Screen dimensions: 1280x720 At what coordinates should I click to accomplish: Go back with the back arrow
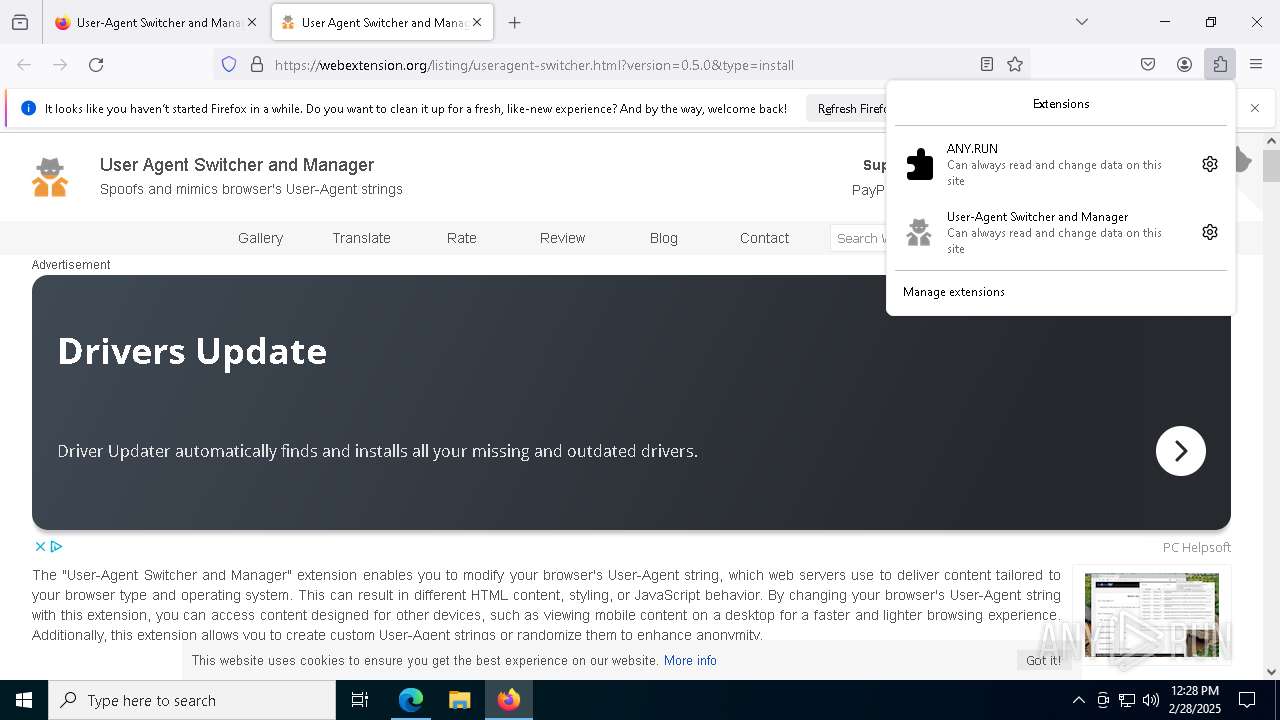click(24, 65)
